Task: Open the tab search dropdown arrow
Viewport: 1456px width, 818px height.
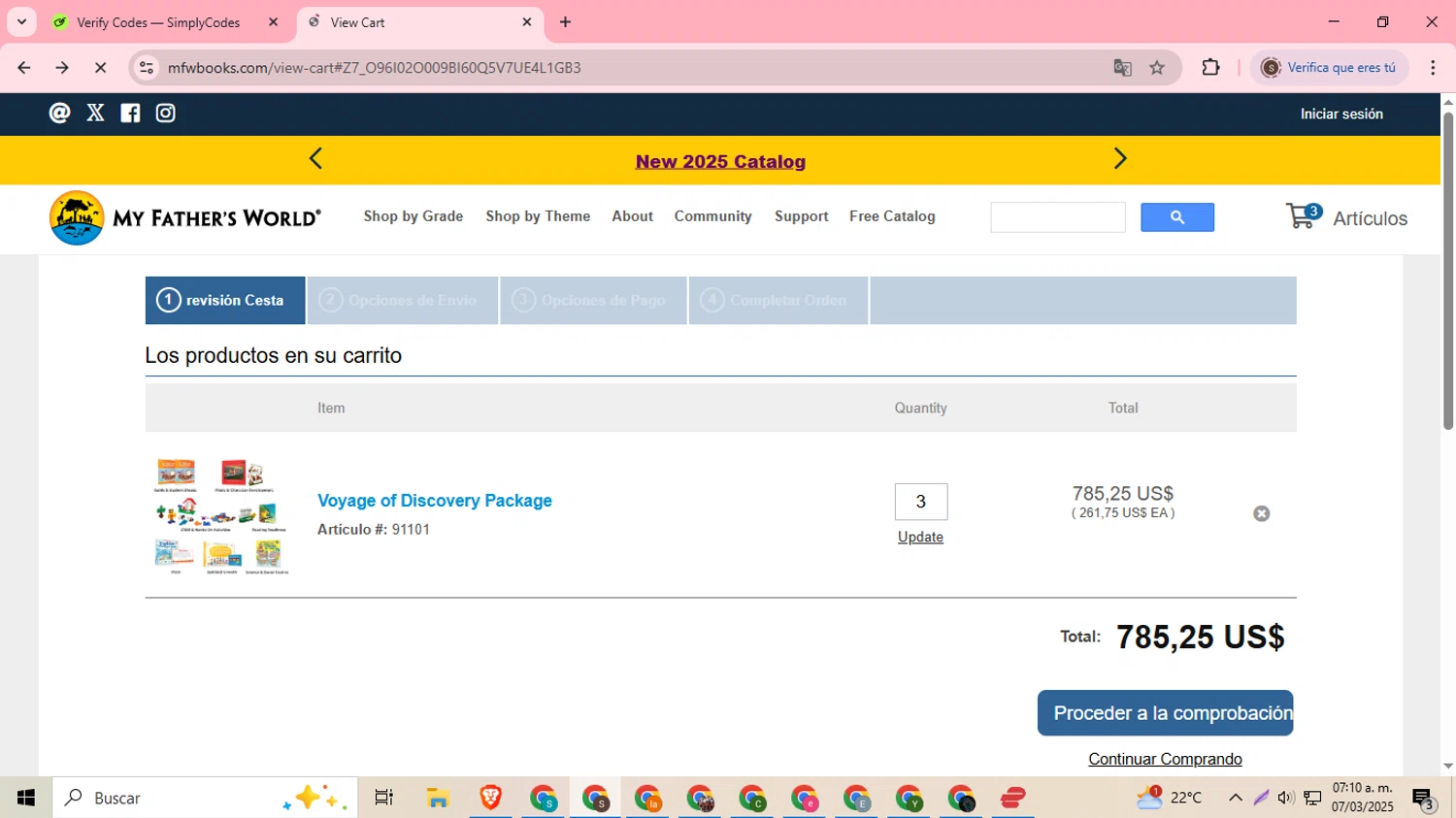Action: coord(21,21)
